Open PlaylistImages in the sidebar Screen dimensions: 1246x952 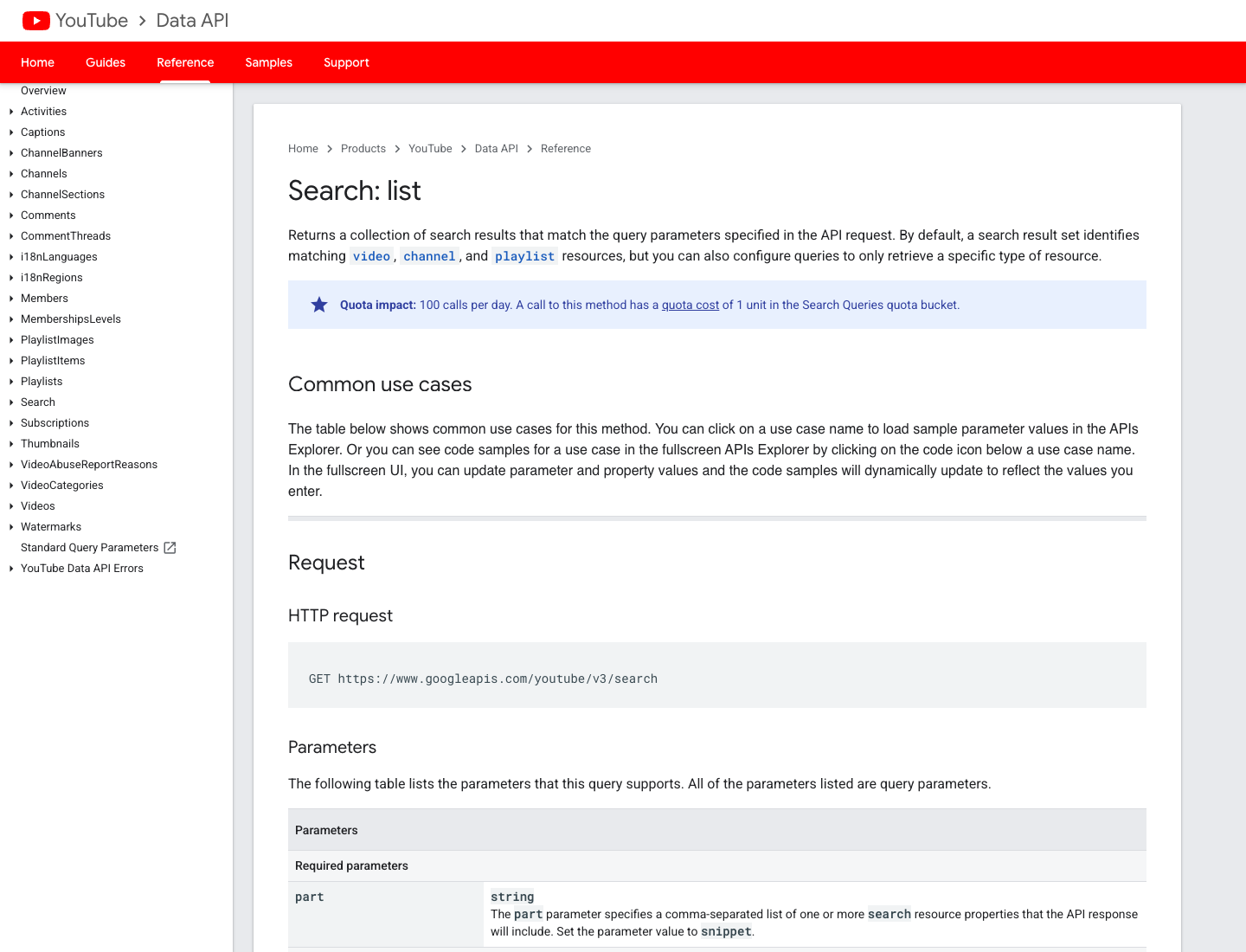pyautogui.click(x=57, y=340)
